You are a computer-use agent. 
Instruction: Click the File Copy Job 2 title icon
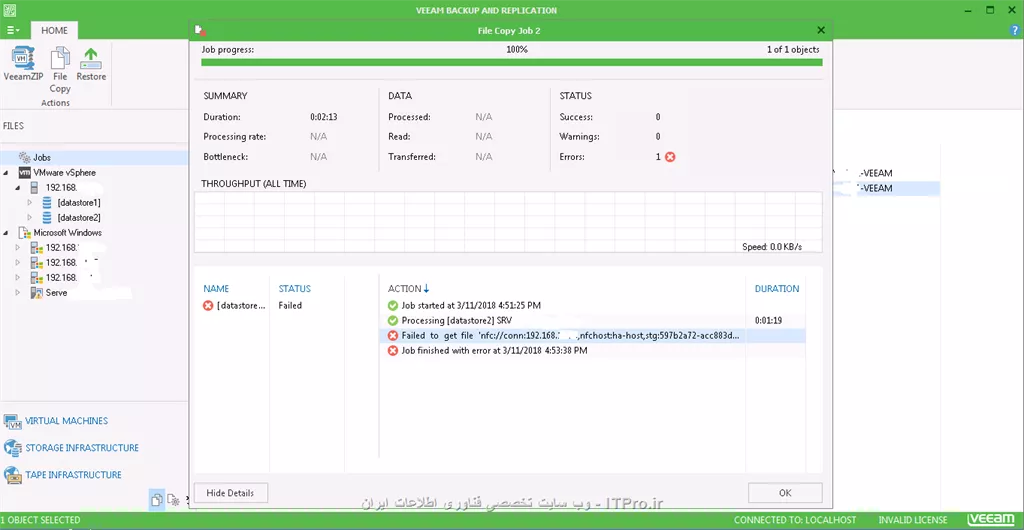(x=201, y=30)
